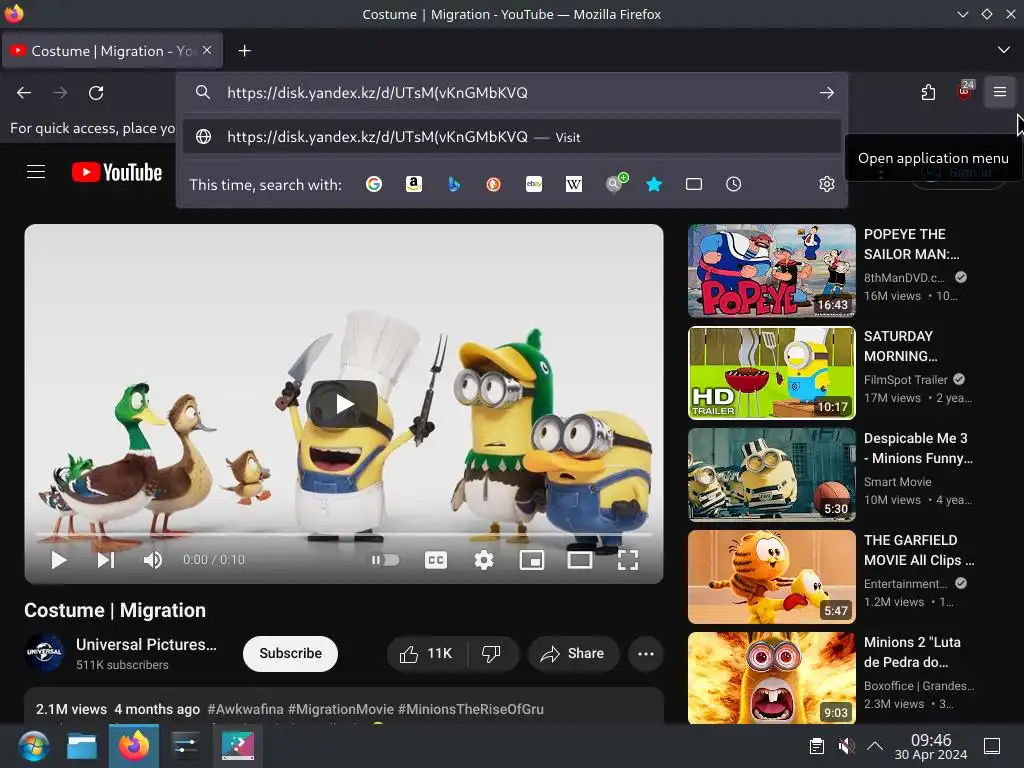Open search settings gear in urlbar
Image resolution: width=1024 pixels, height=768 pixels.
tap(827, 184)
